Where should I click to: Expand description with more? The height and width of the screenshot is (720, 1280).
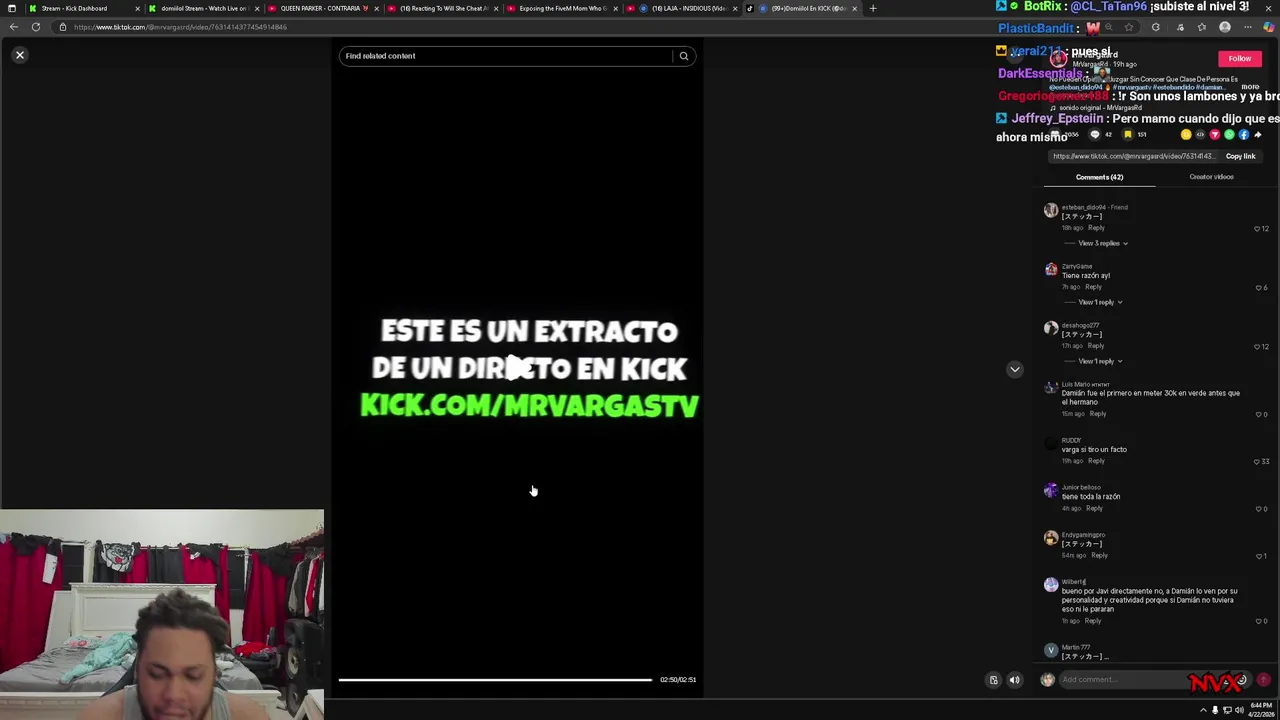coord(1250,87)
